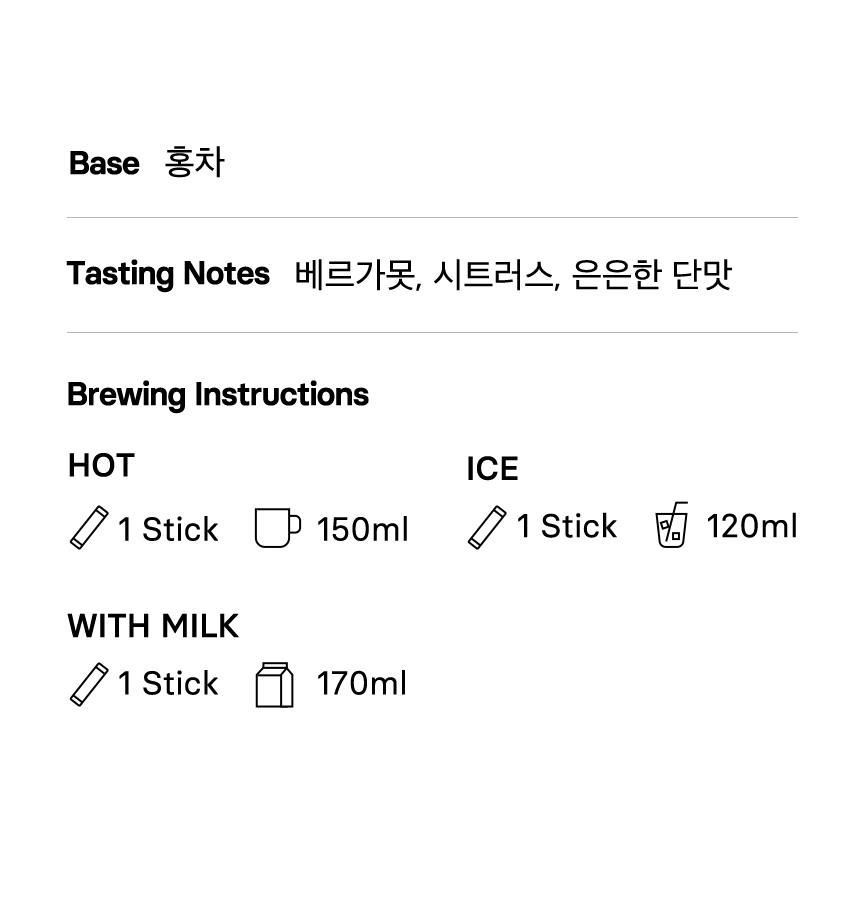Click the 150ml amount text
Screen dimensions: 860x913
[362, 529]
